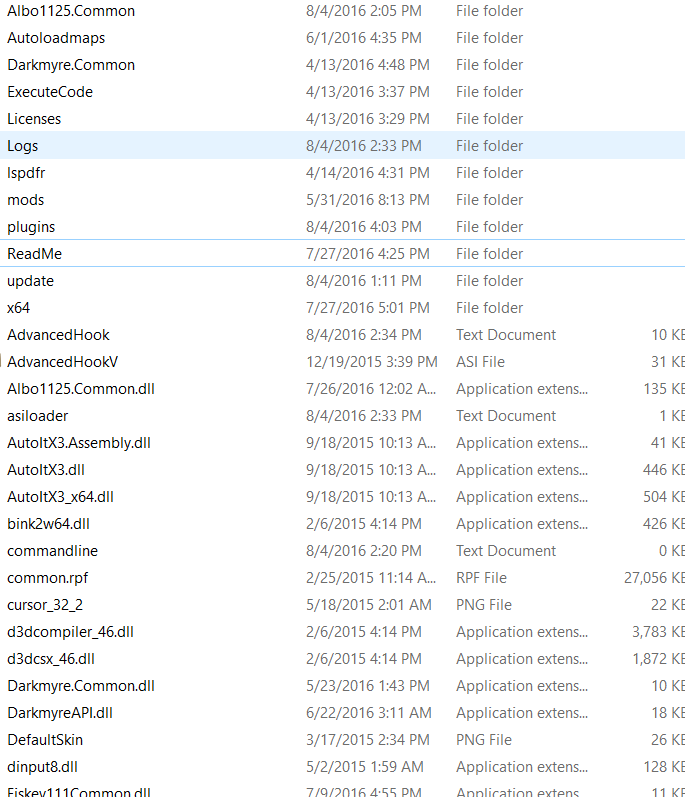Select the d3dcsx_46.dll file
685x797 pixels.
pyautogui.click(x=51, y=659)
